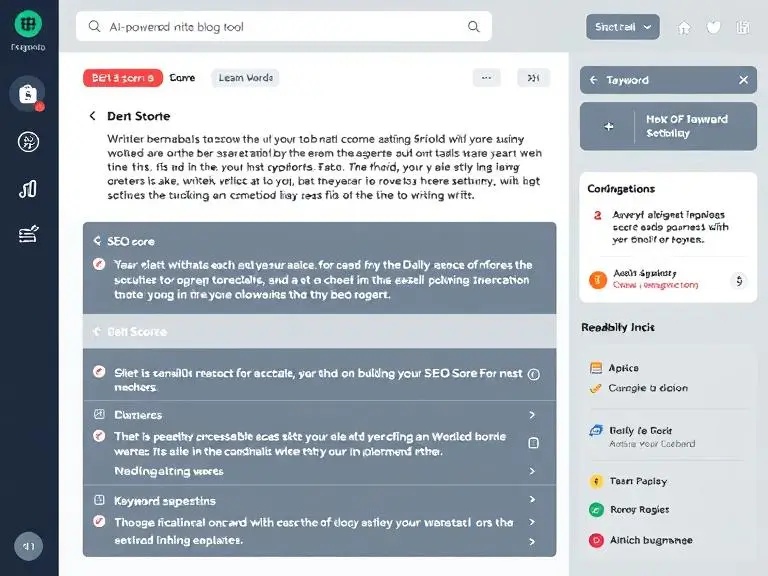Expand the Keyword sapestins chevron
The image size is (768, 576).
pyautogui.click(x=532, y=500)
